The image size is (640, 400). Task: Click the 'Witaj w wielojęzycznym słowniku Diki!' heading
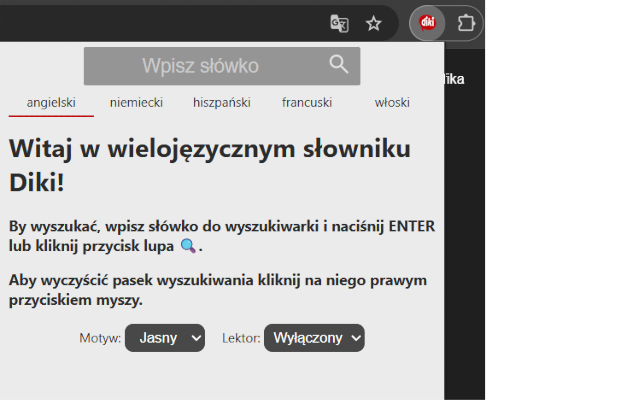[x=210, y=165]
